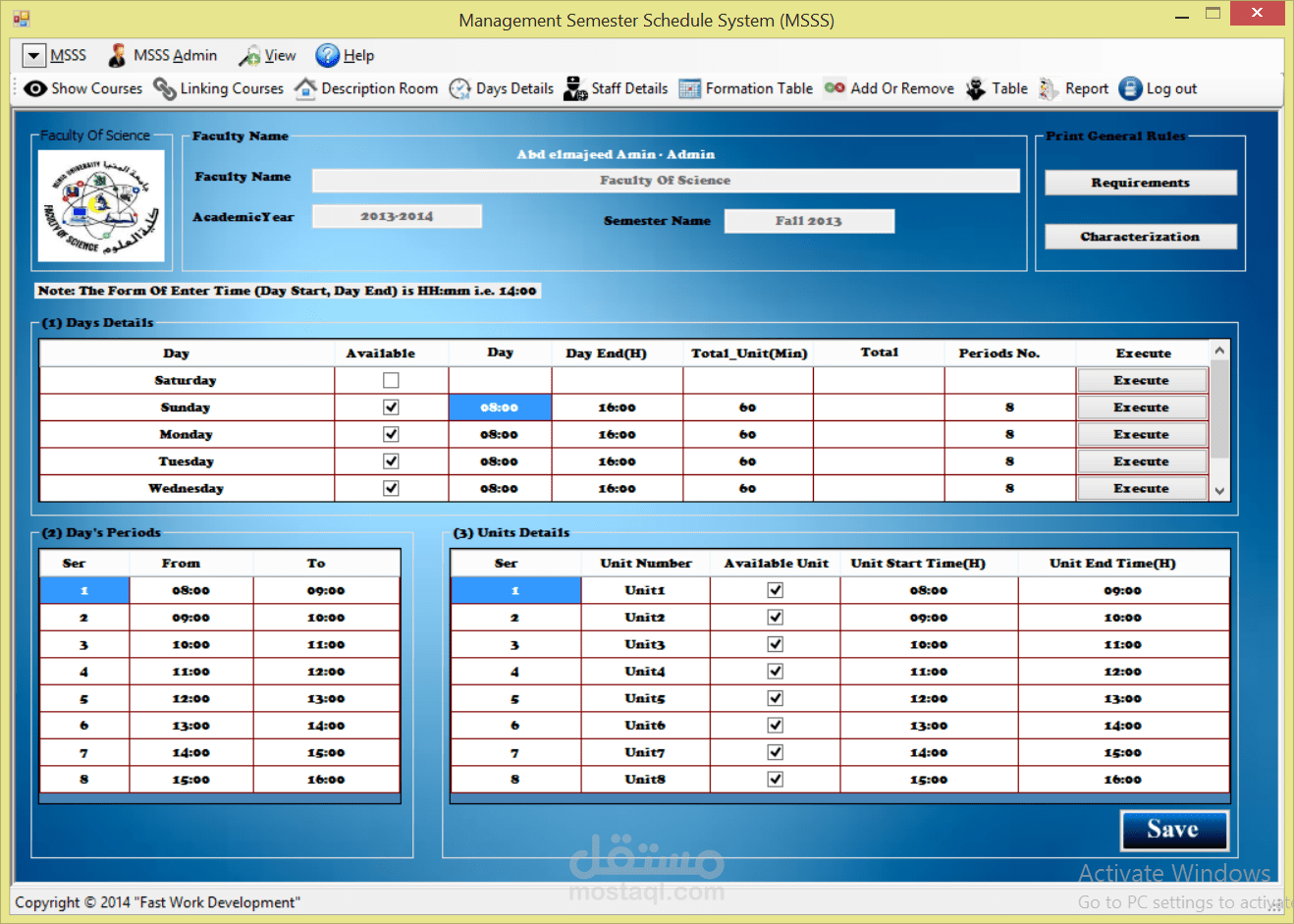Toggle the Unit8 available checkbox

(776, 780)
